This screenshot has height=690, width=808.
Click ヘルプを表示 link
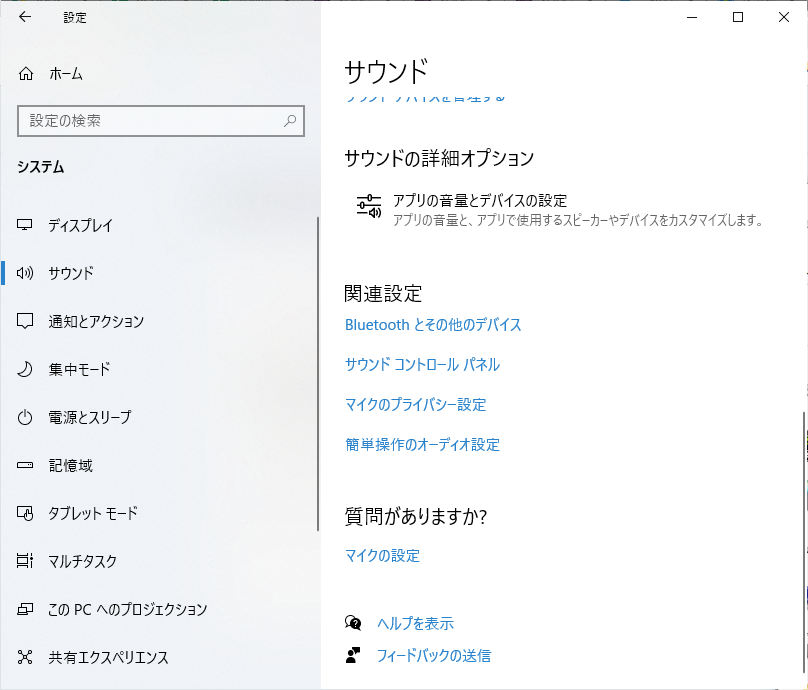click(415, 623)
